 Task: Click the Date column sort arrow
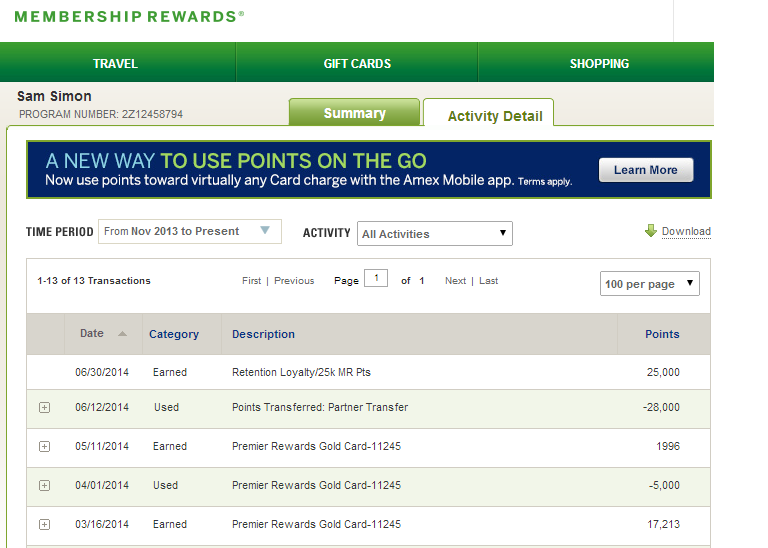coord(122,334)
